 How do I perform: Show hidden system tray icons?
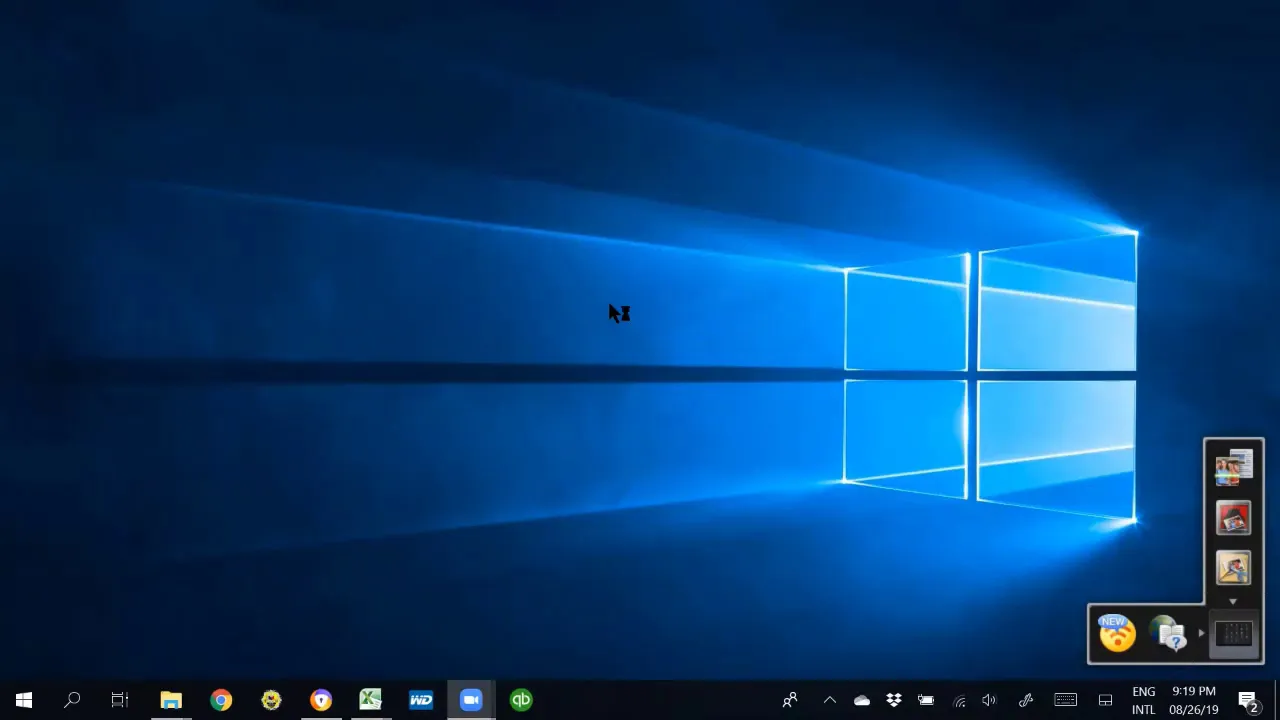829,700
